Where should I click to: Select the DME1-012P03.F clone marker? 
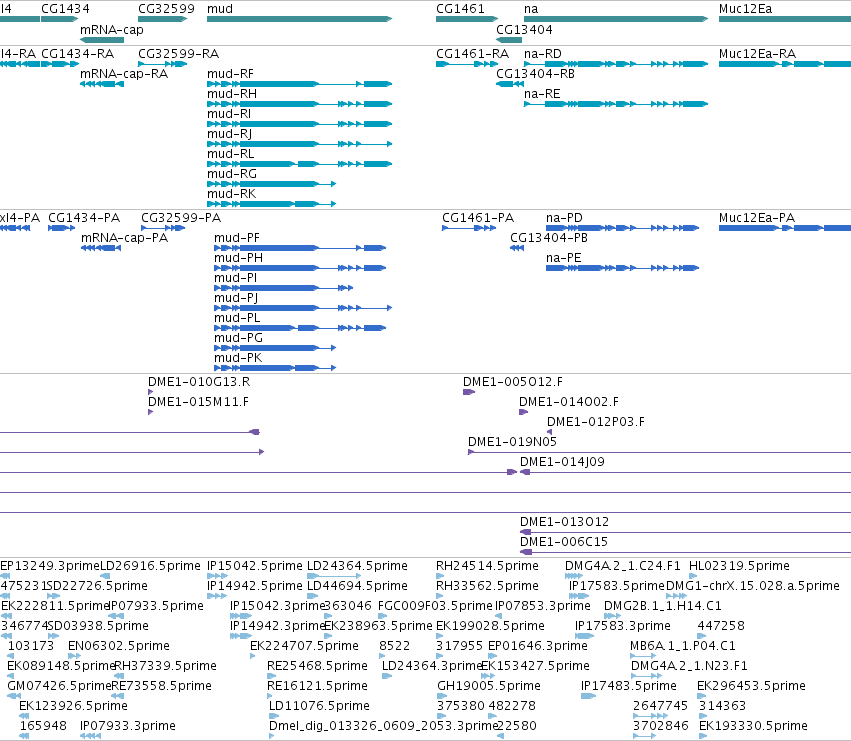click(x=549, y=432)
